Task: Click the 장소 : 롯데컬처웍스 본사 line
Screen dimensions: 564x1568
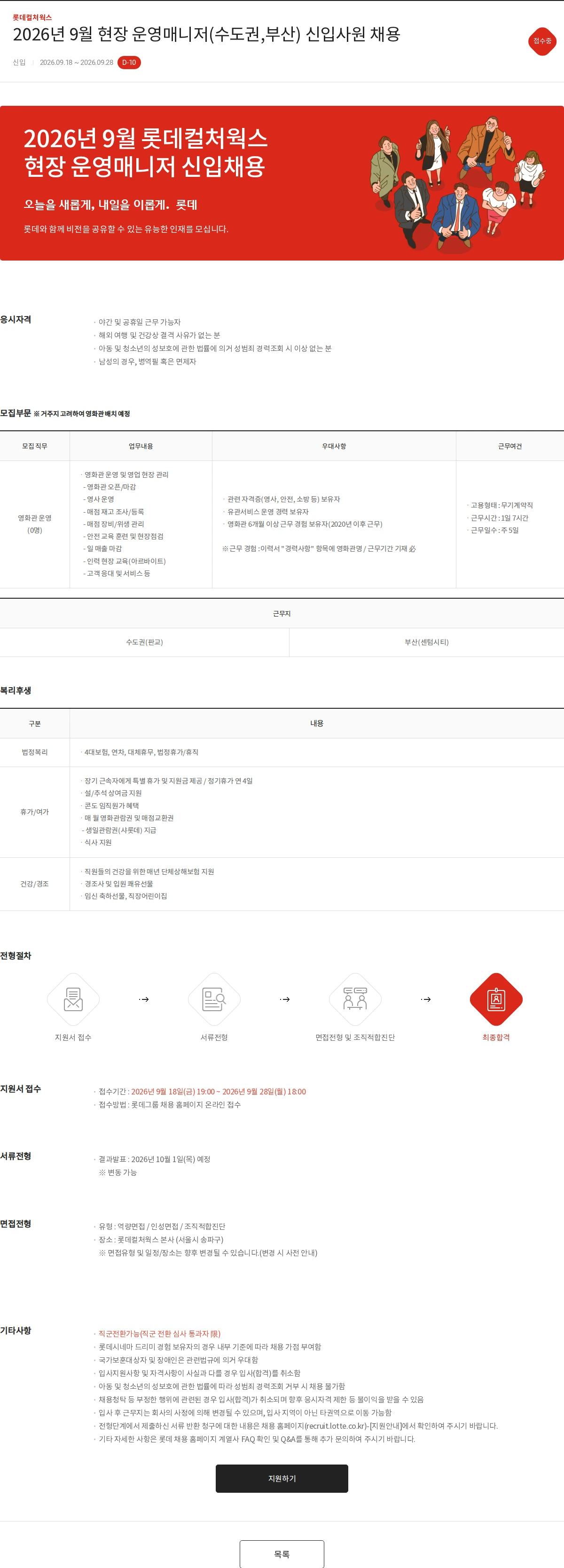Action: click(161, 1239)
